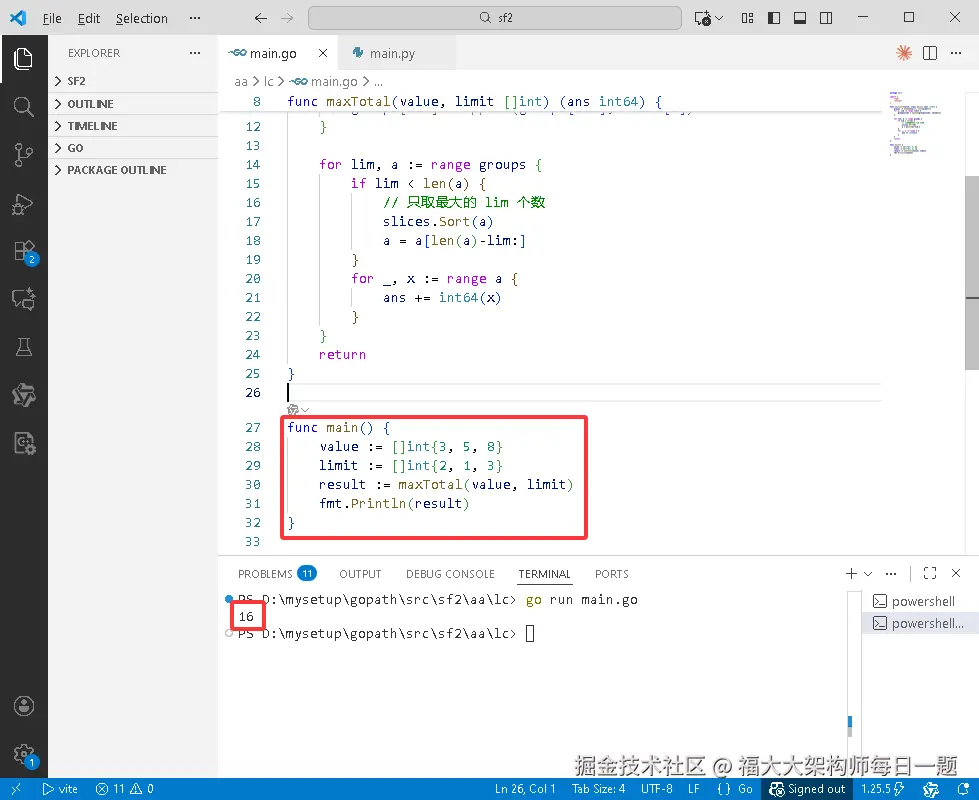Switch to PROBLEMS panel tab

point(277,573)
